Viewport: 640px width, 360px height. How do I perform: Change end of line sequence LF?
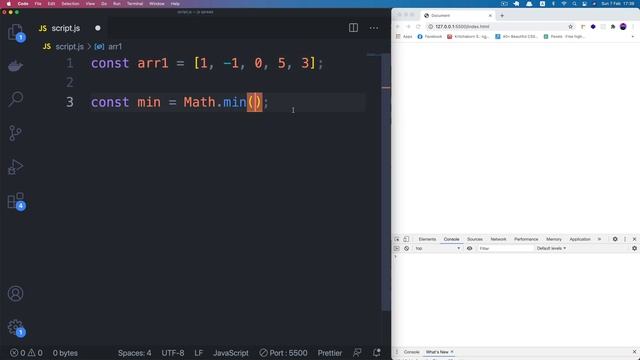[x=199, y=353]
